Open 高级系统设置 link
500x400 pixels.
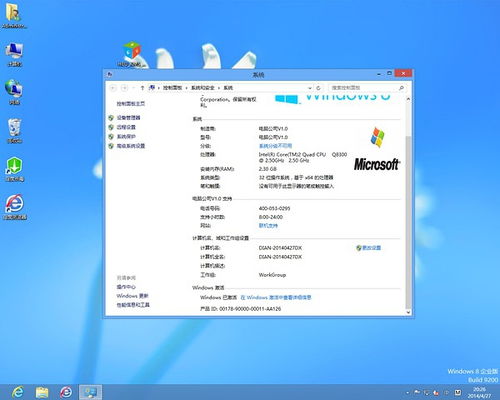point(131,146)
